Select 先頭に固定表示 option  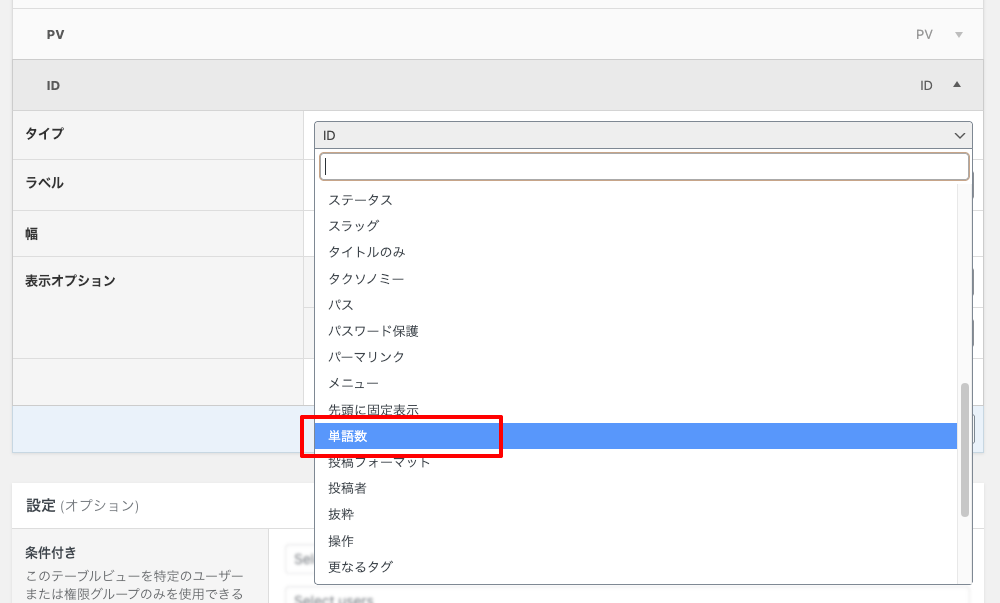pyautogui.click(x=373, y=410)
